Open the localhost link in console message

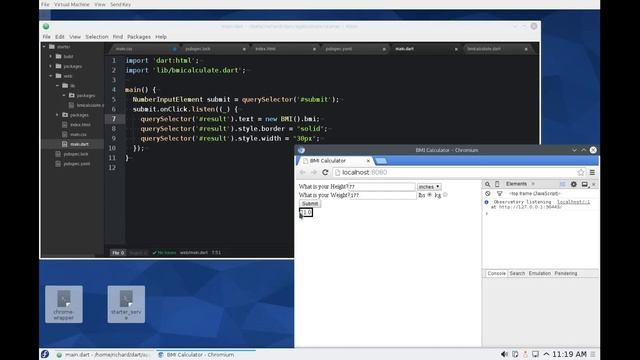coord(573,202)
